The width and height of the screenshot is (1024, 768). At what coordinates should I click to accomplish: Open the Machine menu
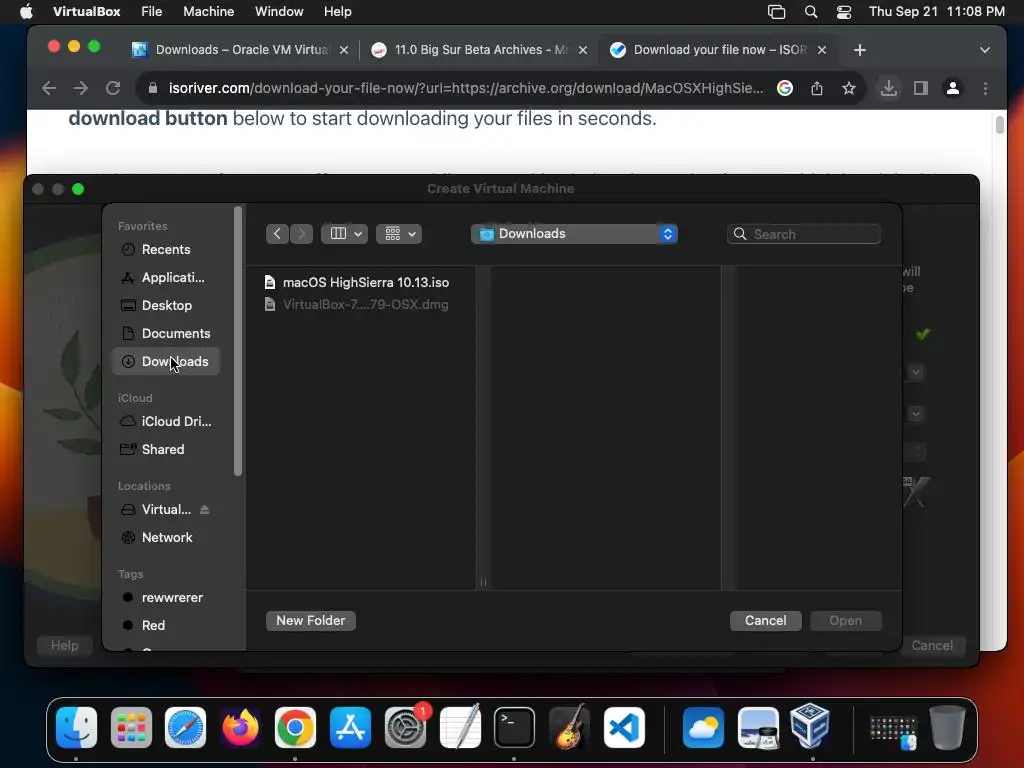pos(208,12)
